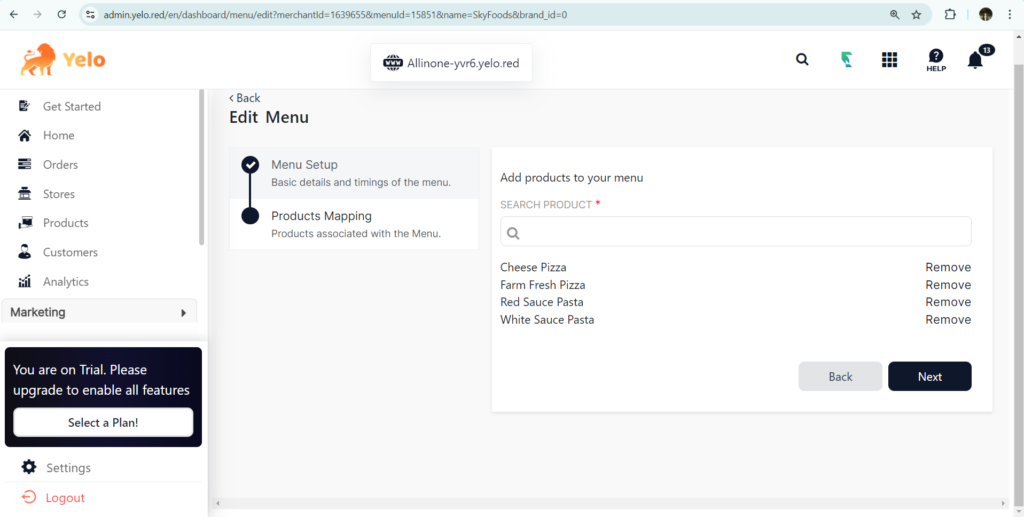The width and height of the screenshot is (1024, 517).
Task: Open the Chrome profile avatar
Action: (985, 14)
